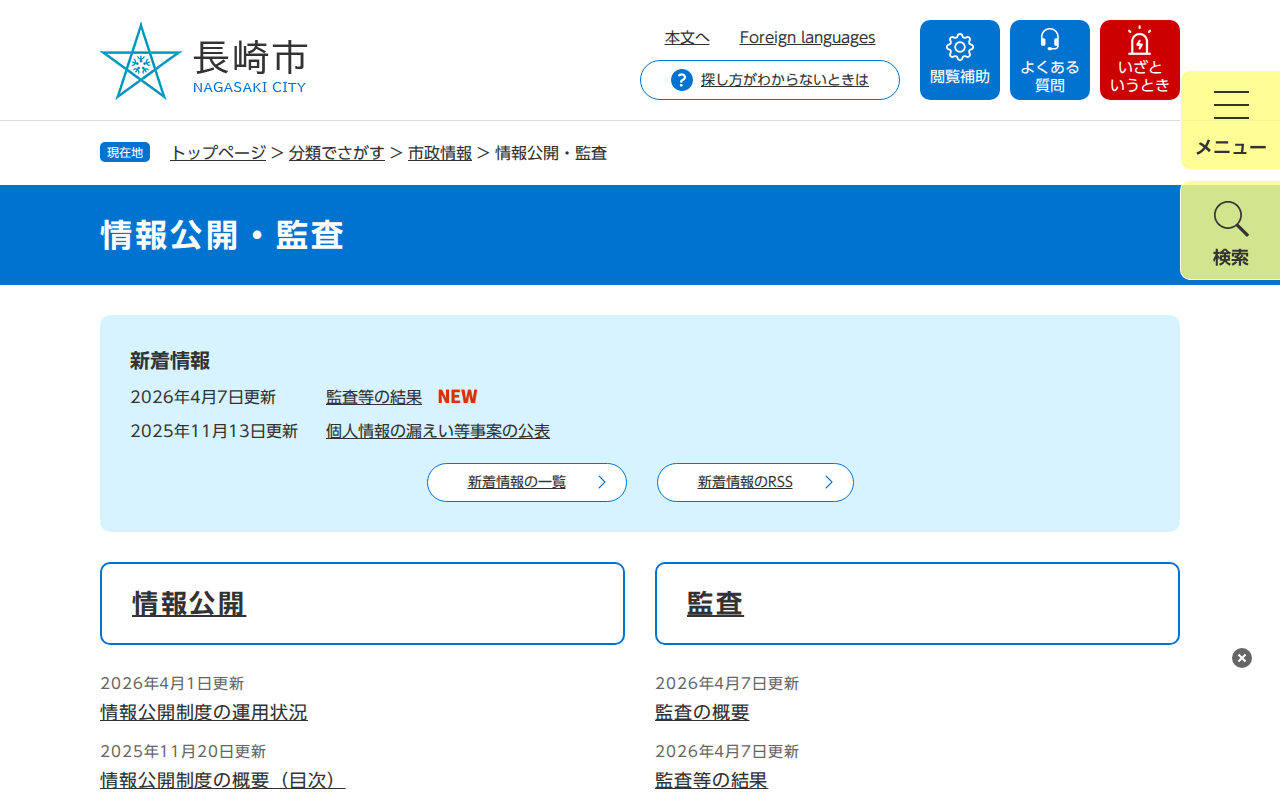Go to トップページ in breadcrumb

tap(218, 153)
